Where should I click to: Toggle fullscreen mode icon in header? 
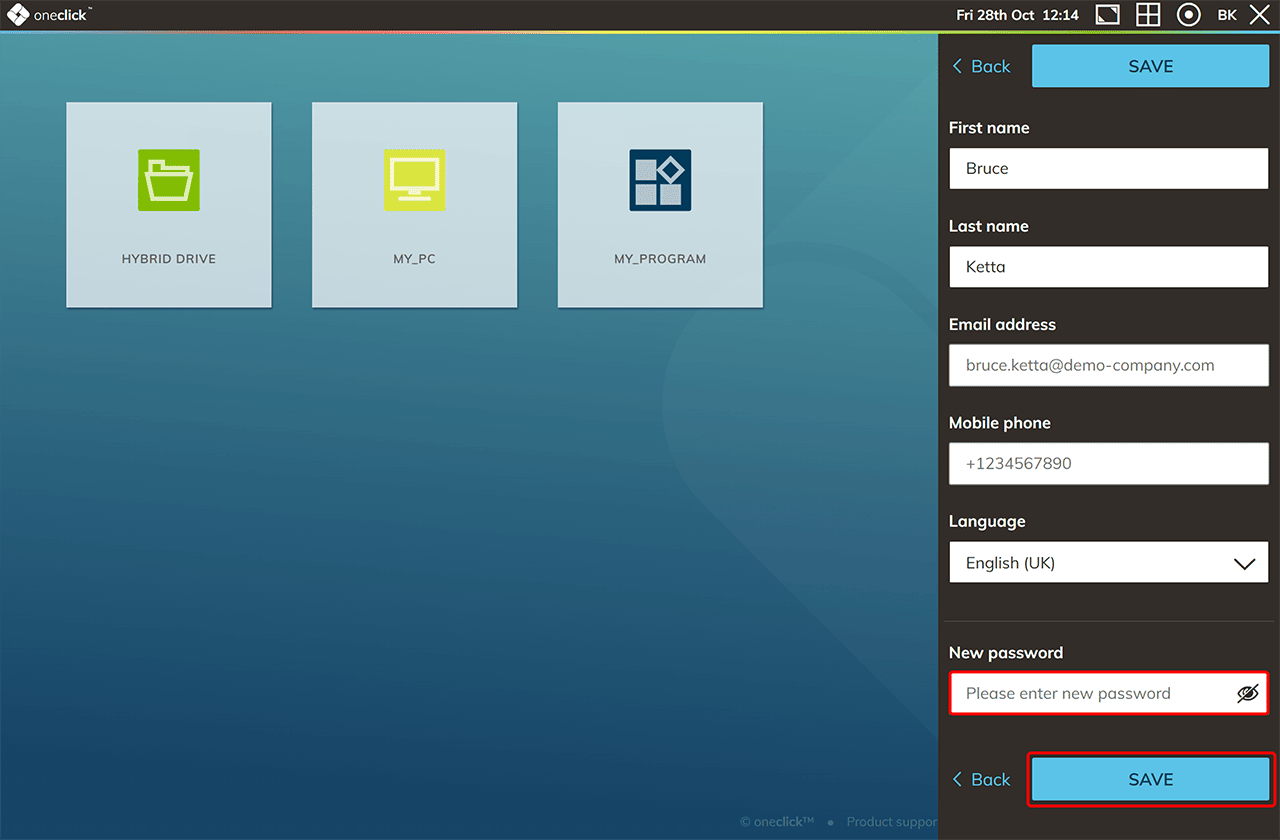(1108, 15)
